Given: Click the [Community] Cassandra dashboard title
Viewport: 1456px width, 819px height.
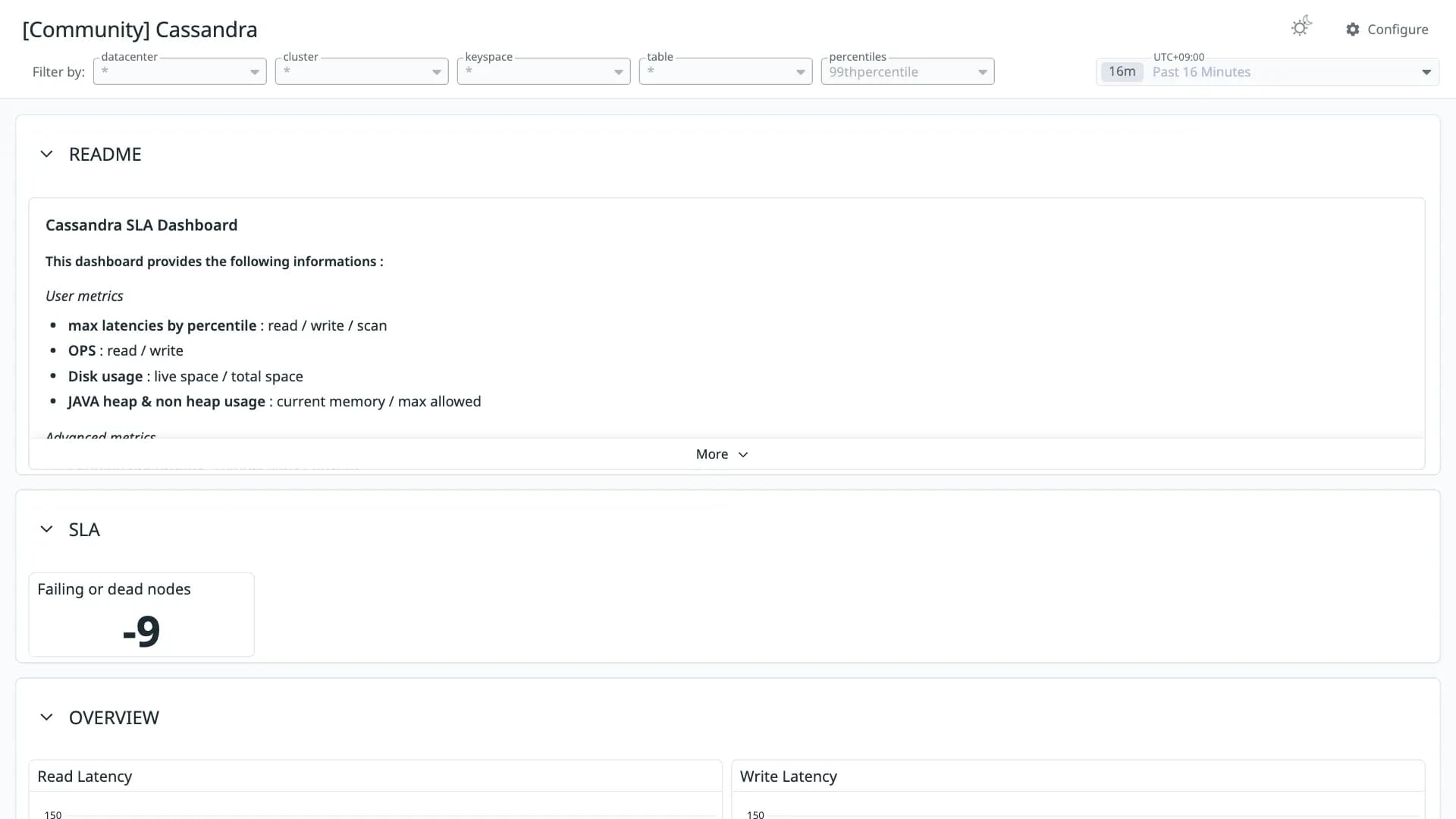Looking at the screenshot, I should coord(140,30).
